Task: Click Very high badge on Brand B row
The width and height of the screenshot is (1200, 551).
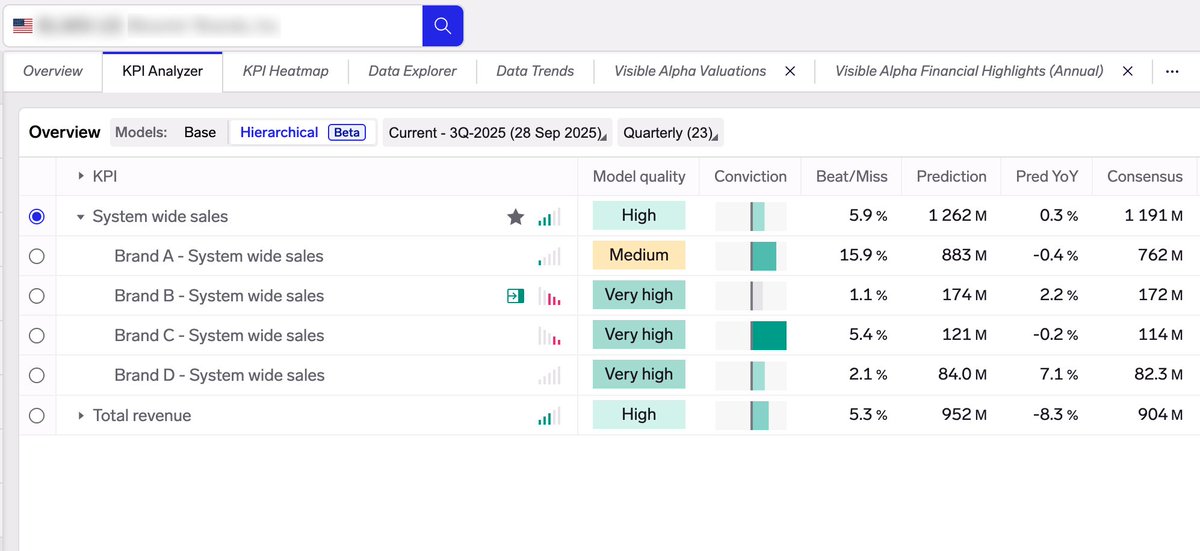Action: (639, 295)
